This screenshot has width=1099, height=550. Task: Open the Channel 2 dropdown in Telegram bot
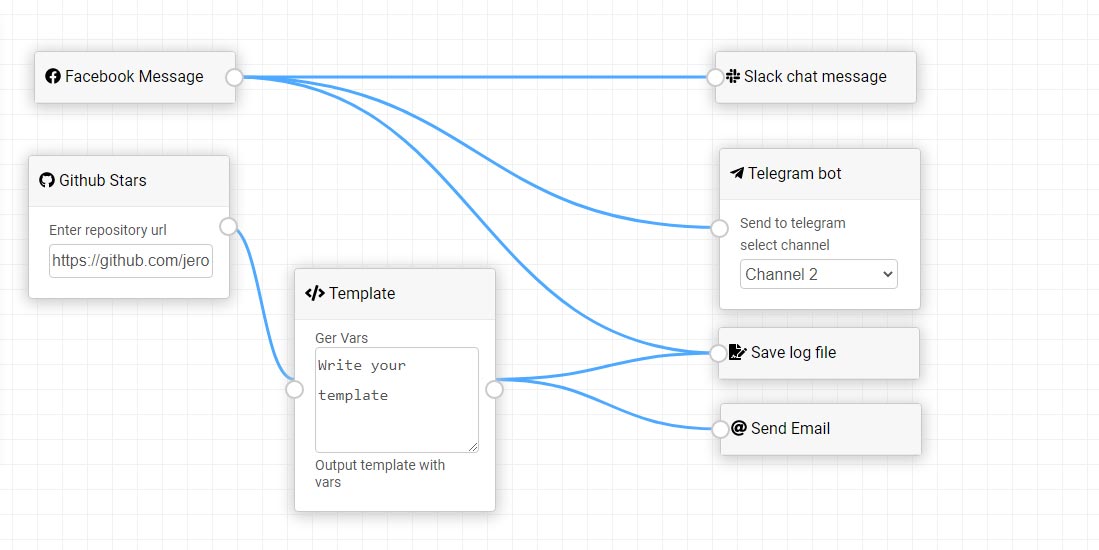pos(819,274)
